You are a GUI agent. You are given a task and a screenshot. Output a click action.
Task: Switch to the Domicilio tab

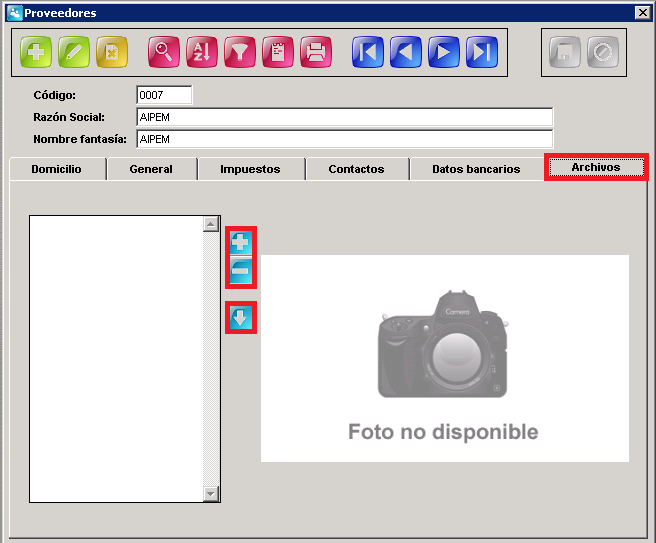coord(57,169)
